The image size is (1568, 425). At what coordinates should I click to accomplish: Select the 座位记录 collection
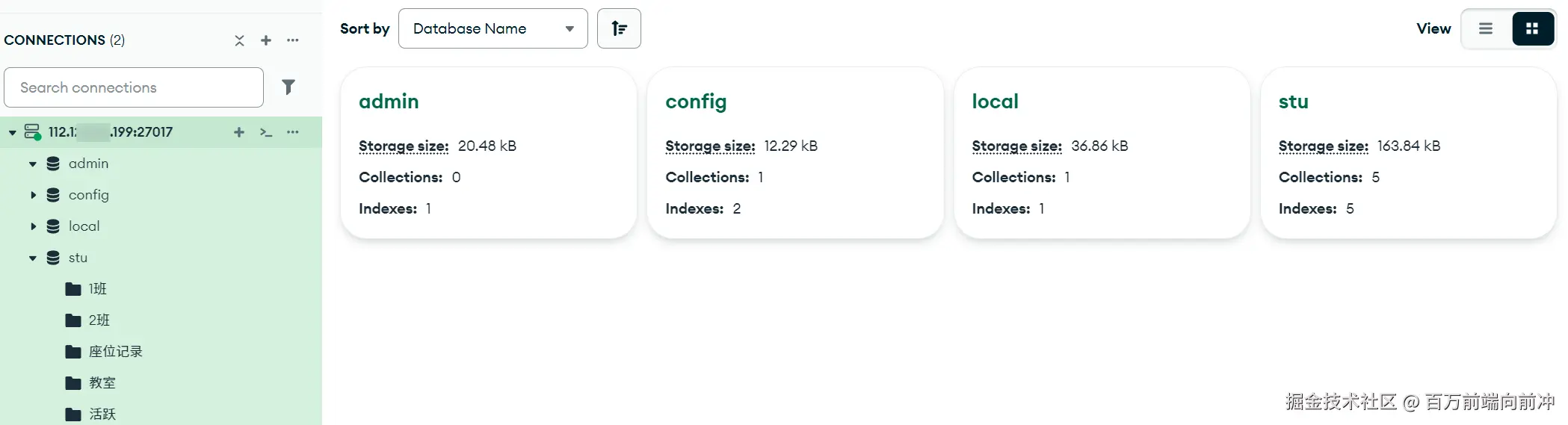tap(115, 352)
